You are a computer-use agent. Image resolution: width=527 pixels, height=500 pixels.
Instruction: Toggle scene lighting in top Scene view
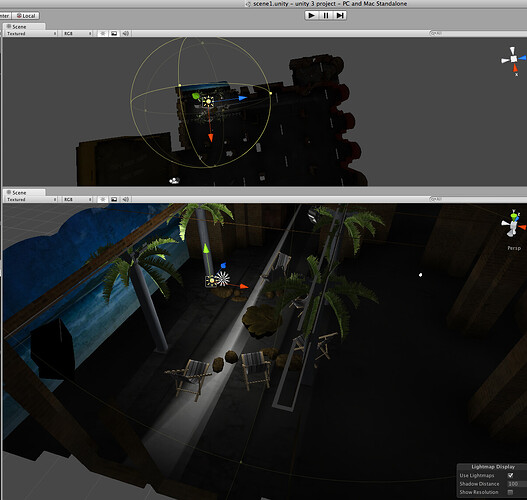[x=103, y=34]
